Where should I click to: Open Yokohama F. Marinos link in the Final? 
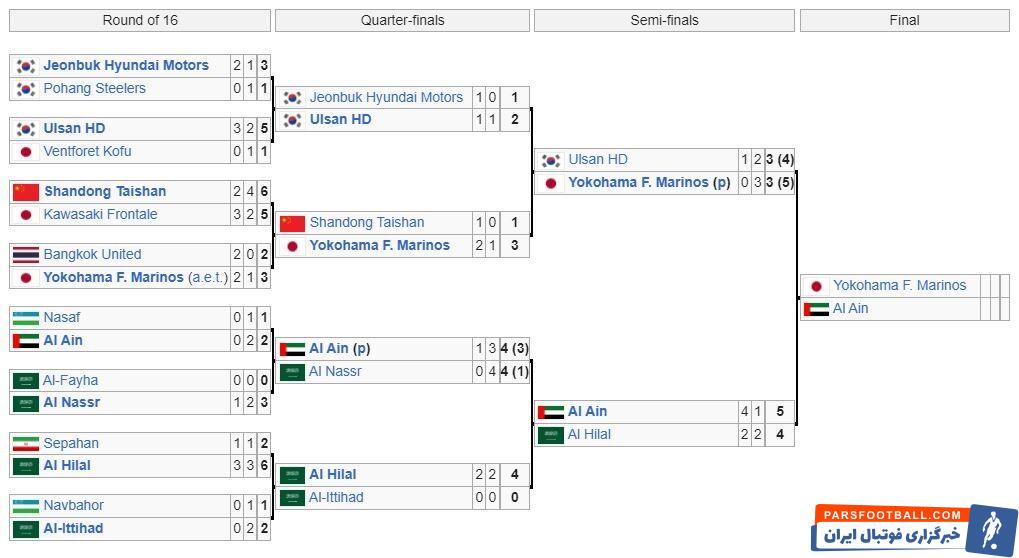pos(899,285)
